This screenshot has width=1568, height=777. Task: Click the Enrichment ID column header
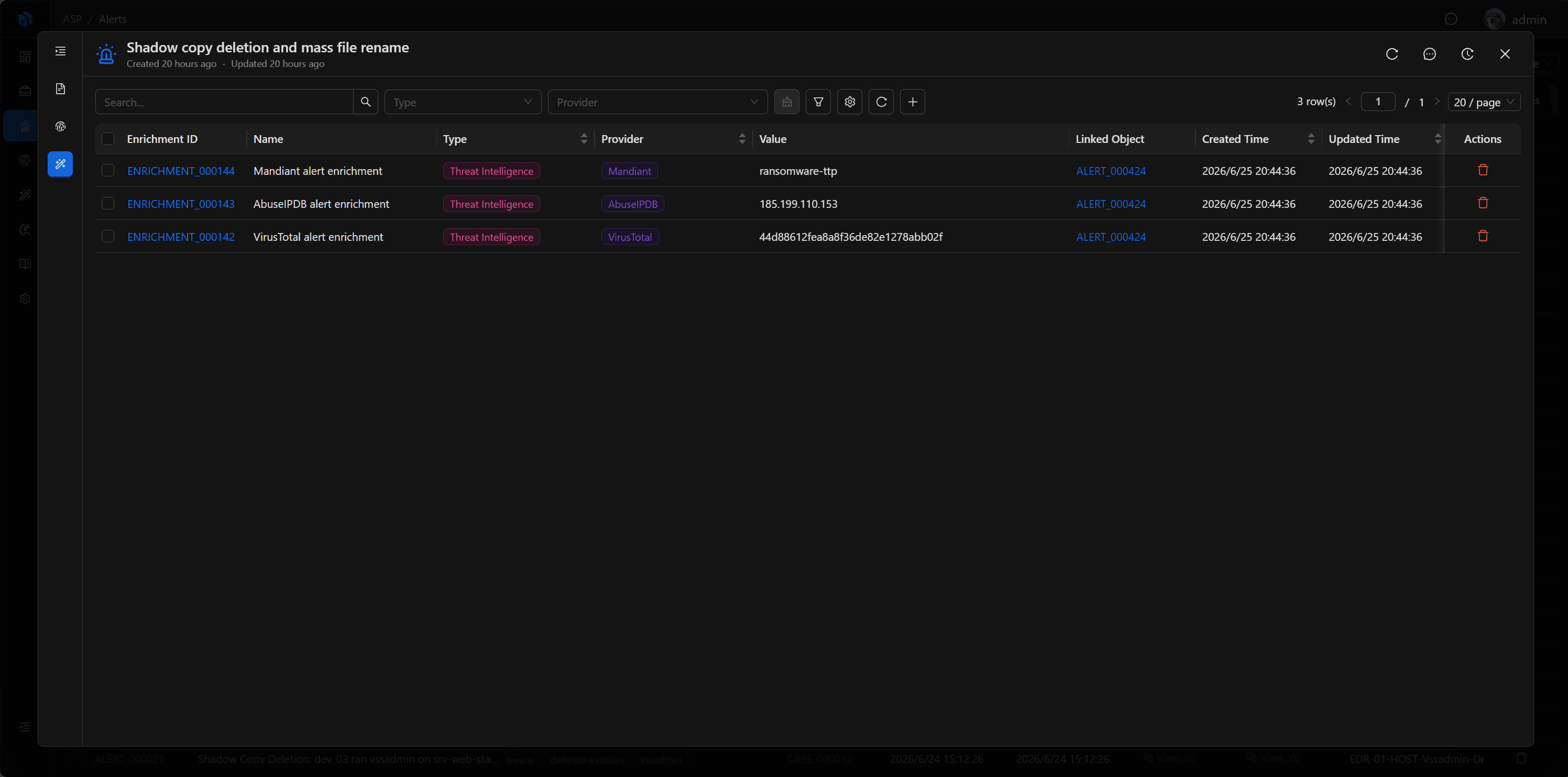(162, 139)
